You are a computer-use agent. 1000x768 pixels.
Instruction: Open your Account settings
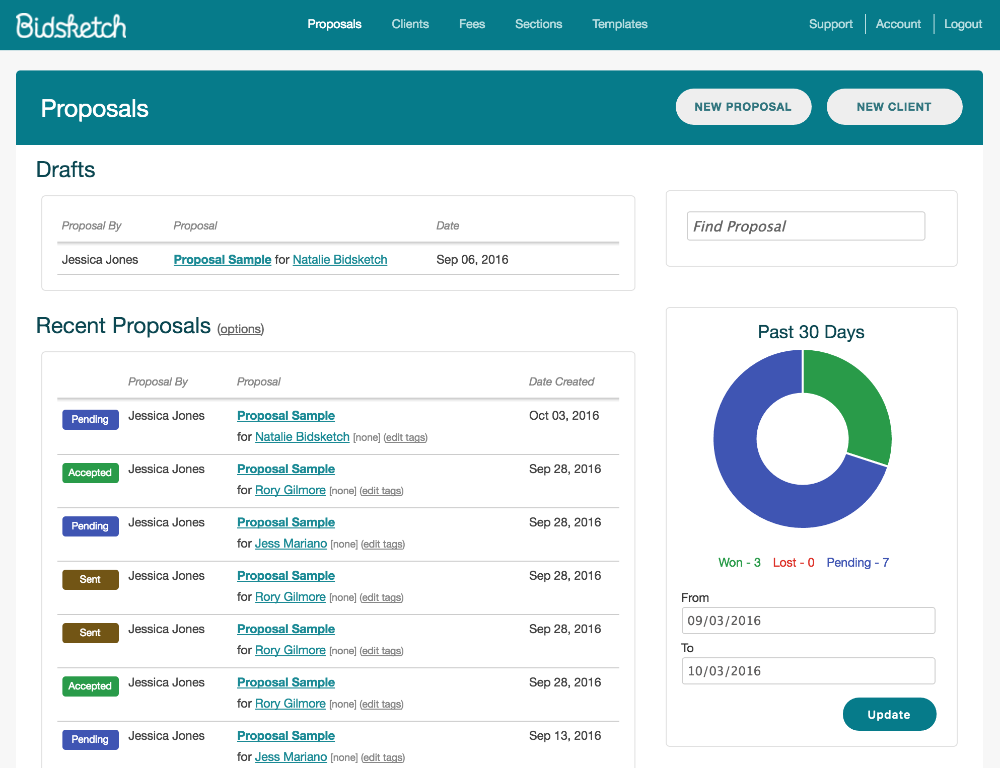[897, 23]
